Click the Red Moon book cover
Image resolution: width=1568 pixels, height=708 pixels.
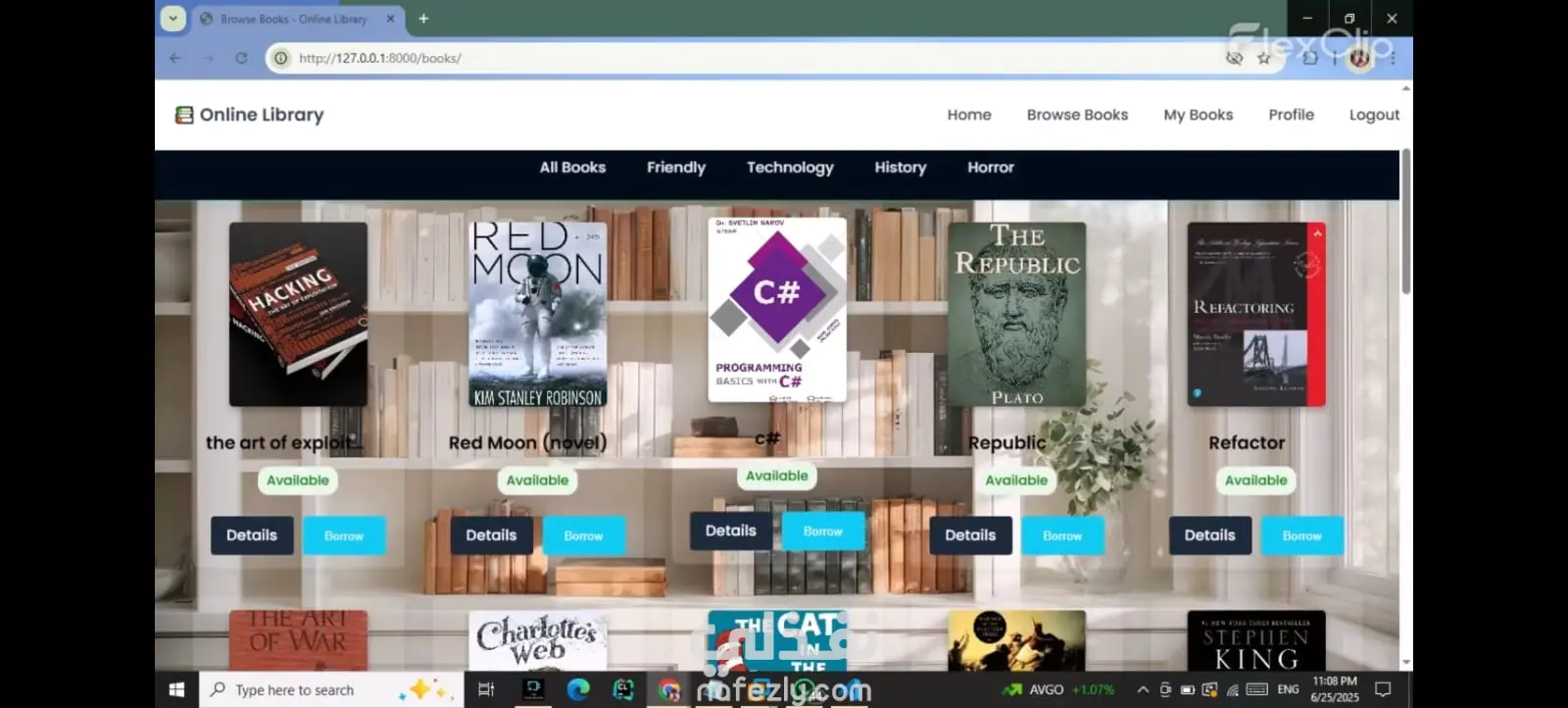click(538, 314)
